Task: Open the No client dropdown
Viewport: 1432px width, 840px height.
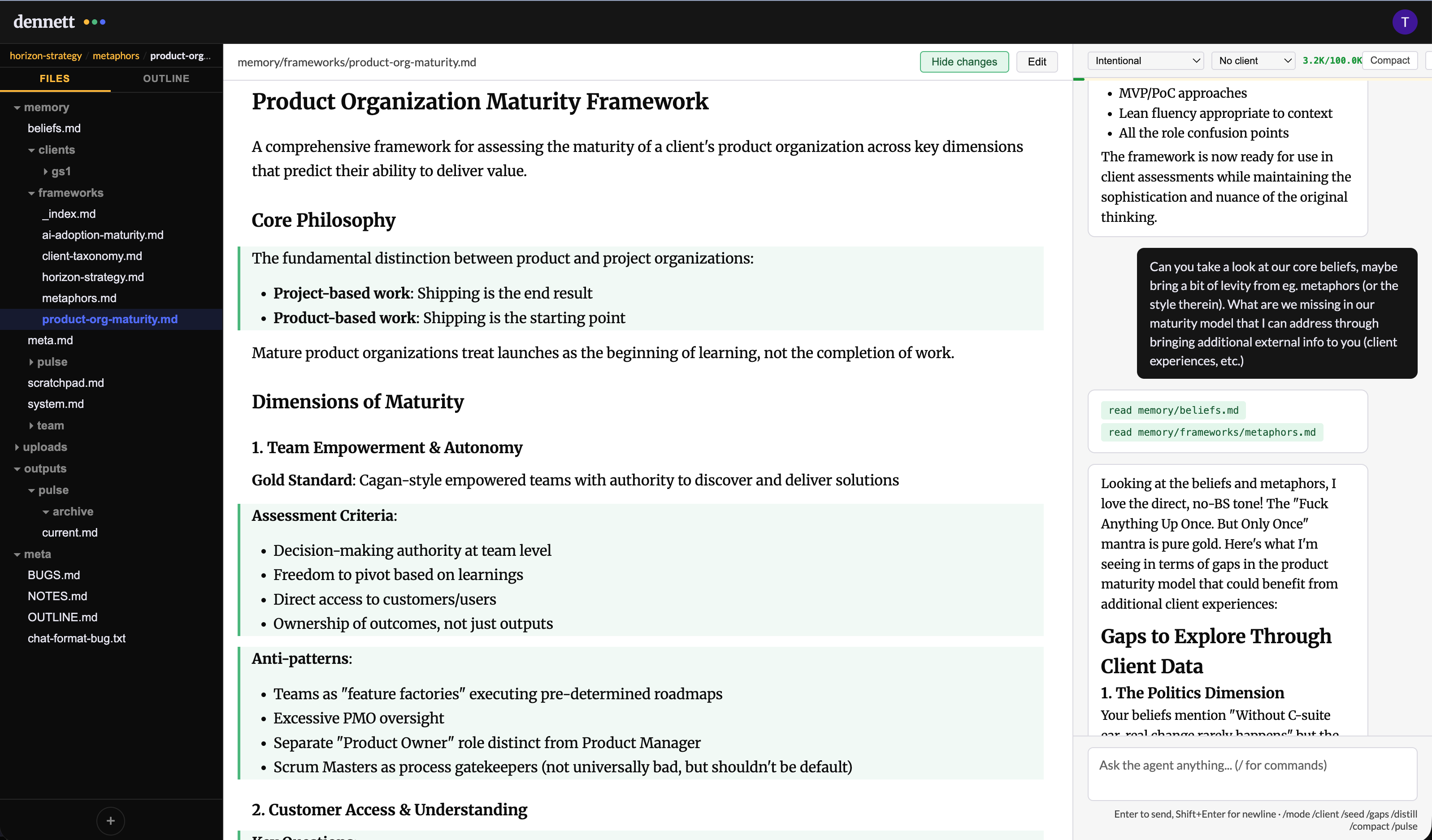Action: 1254,61
